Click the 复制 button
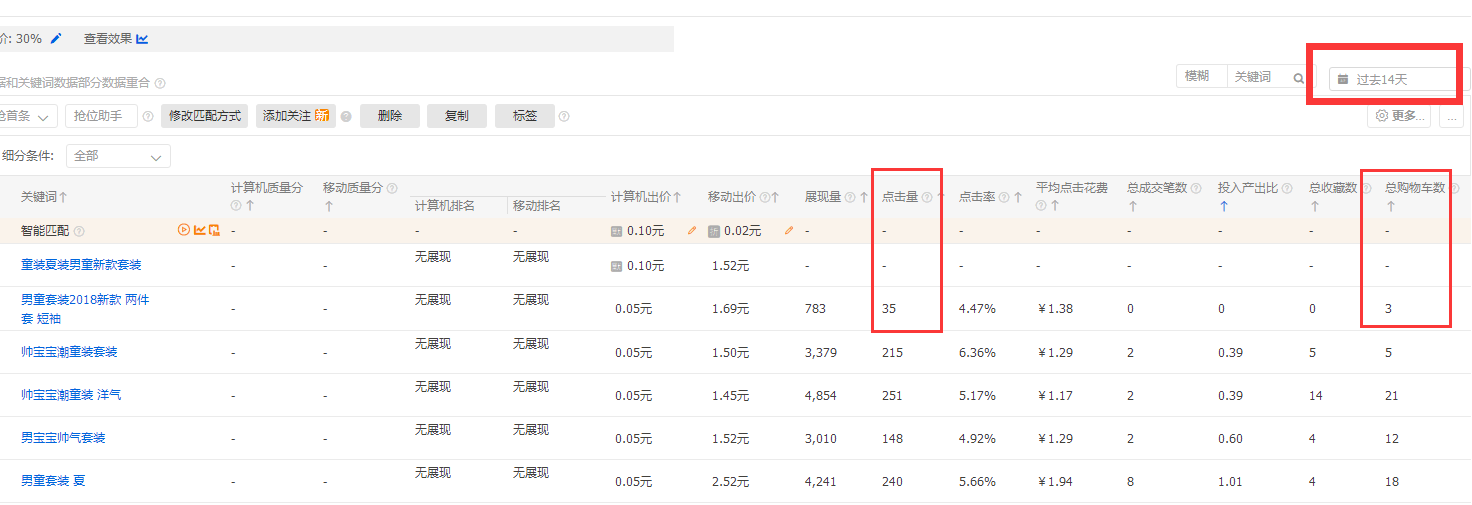1472x505 pixels. point(456,116)
